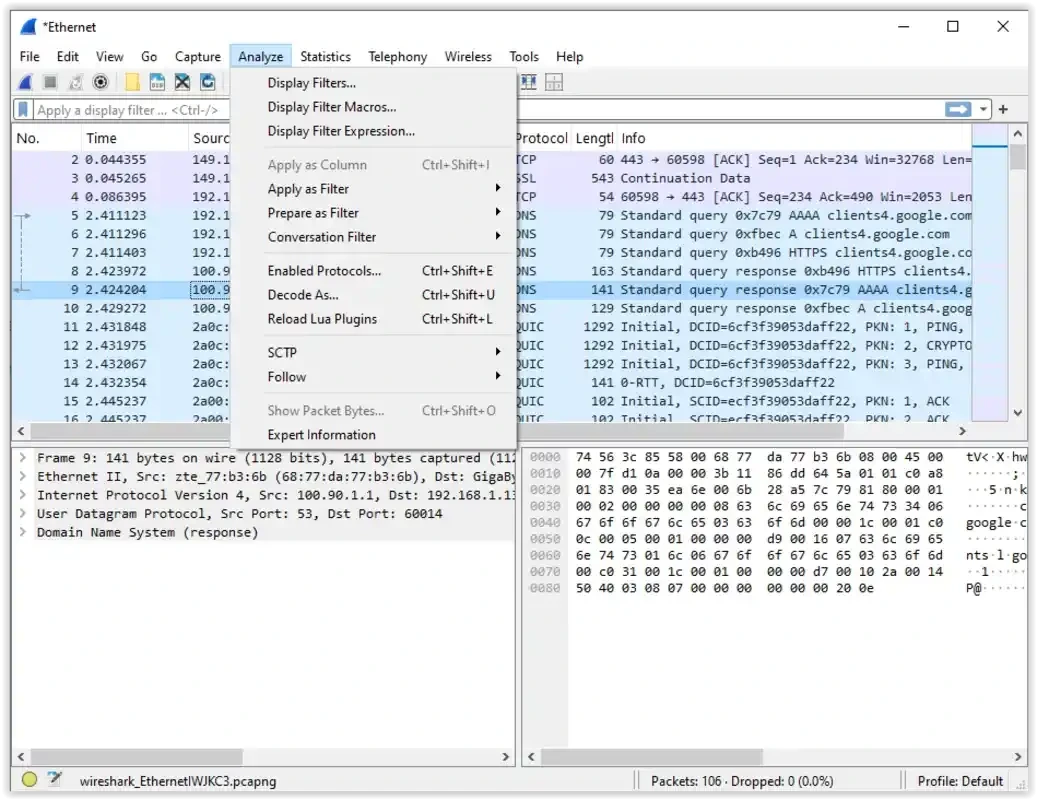Choose Display Filter Expression...
The height and width of the screenshot is (800, 1037).
tap(374, 131)
